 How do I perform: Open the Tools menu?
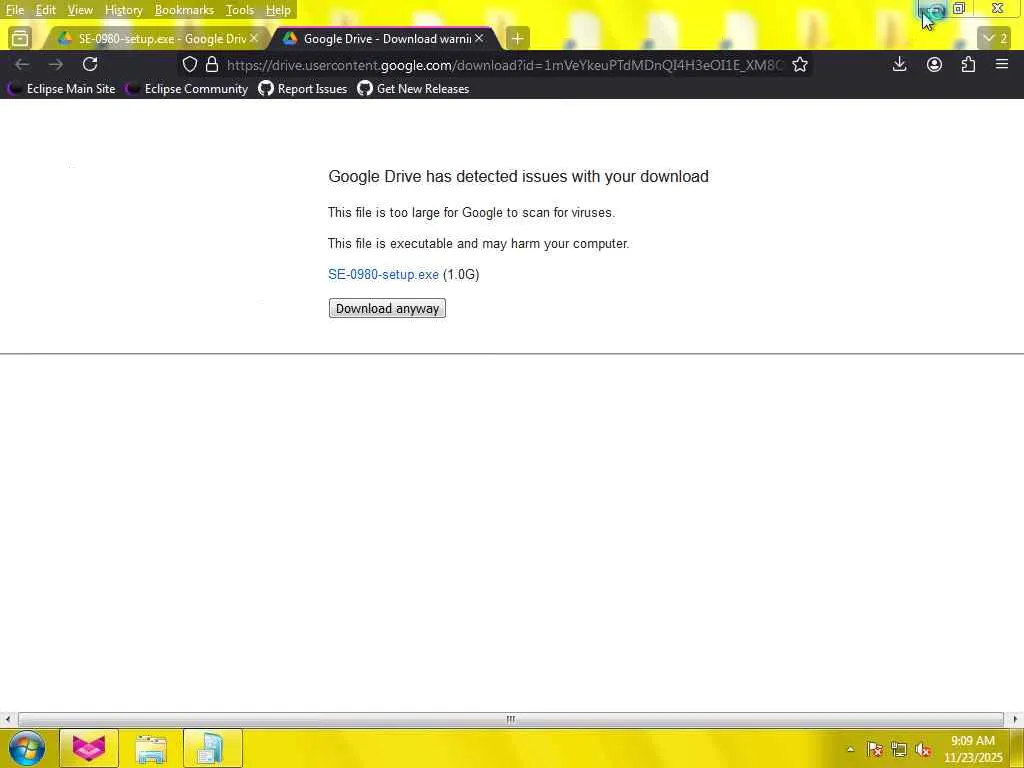(x=240, y=10)
